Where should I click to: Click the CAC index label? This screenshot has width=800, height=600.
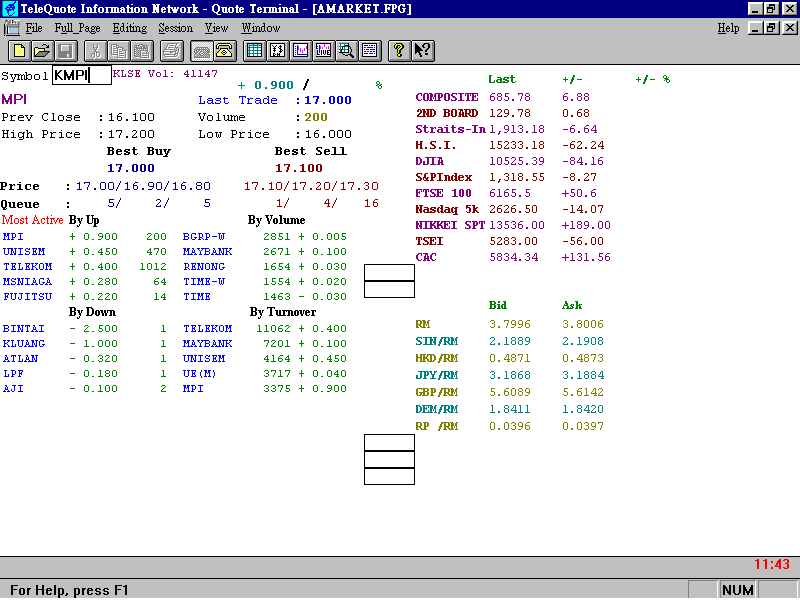[426, 257]
